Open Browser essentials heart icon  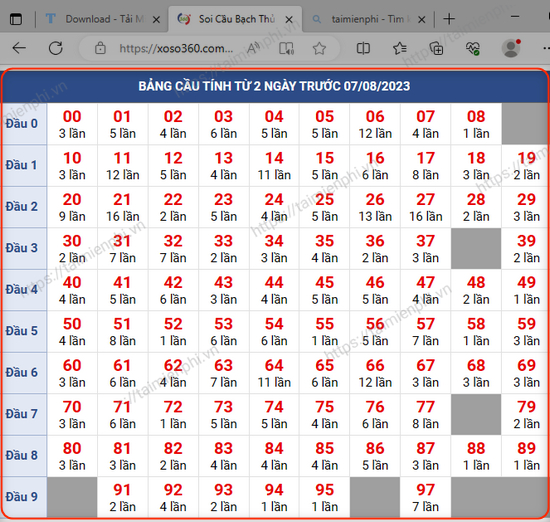pyautogui.click(x=473, y=48)
